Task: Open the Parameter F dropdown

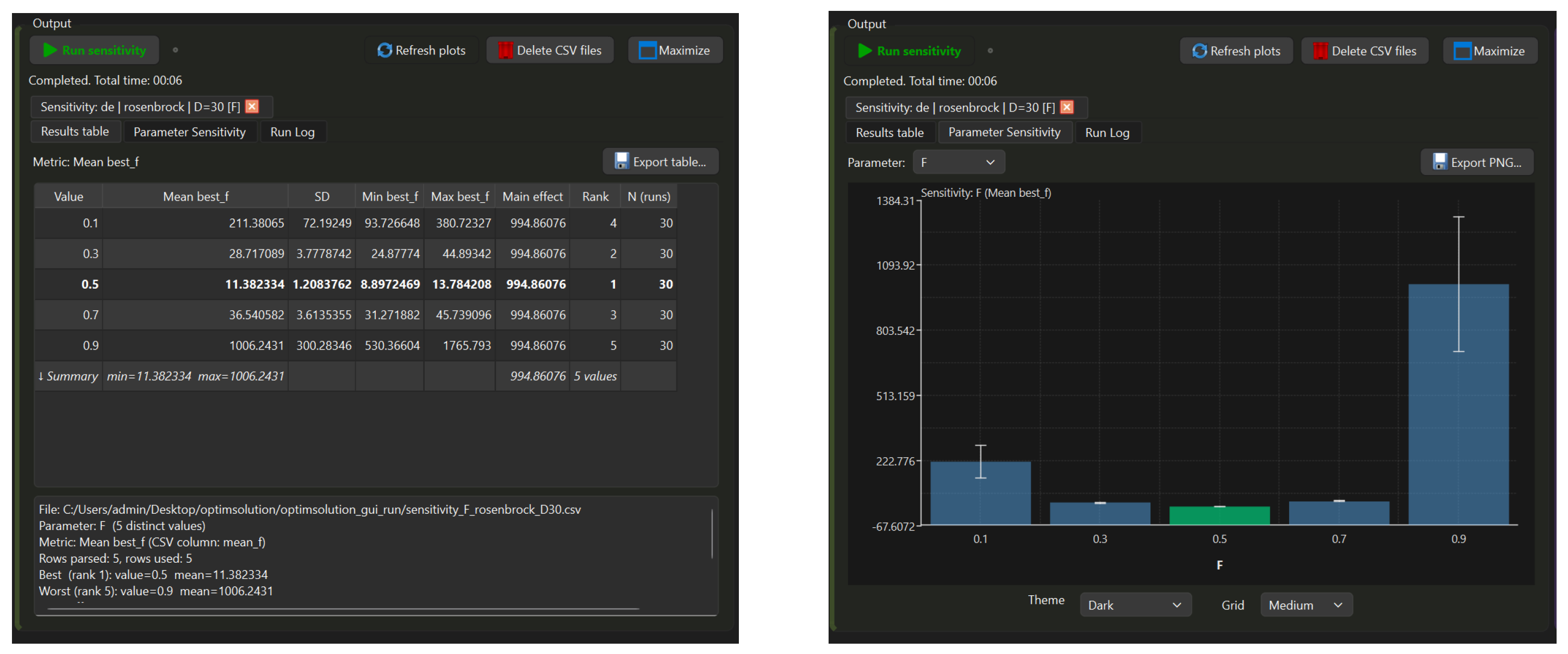Action: 959,163
